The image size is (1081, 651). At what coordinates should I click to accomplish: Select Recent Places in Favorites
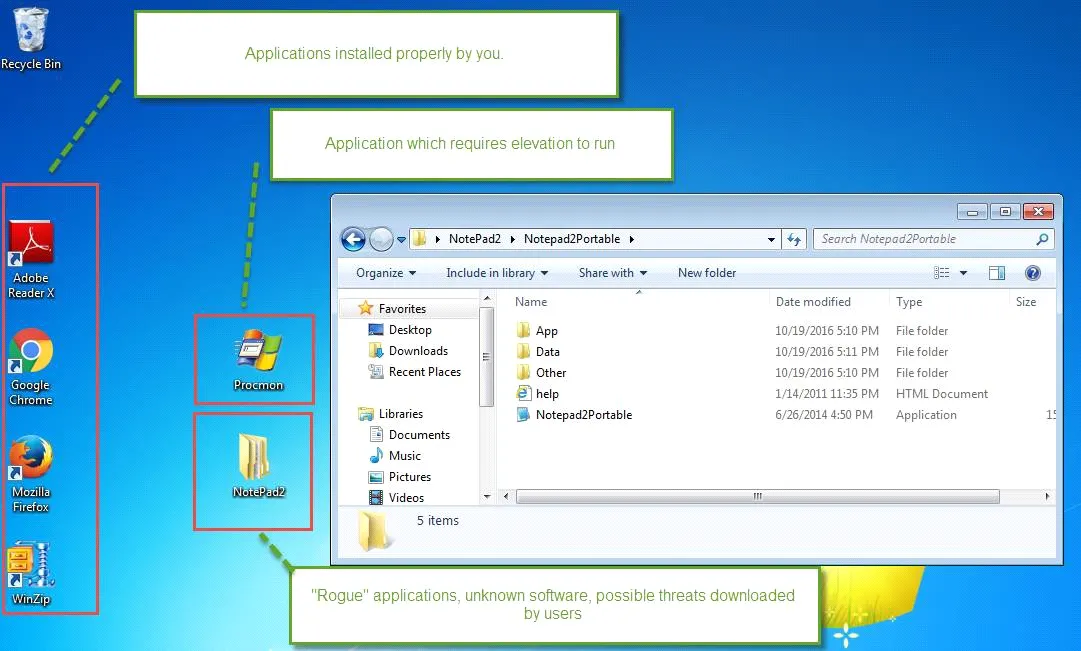coord(423,371)
